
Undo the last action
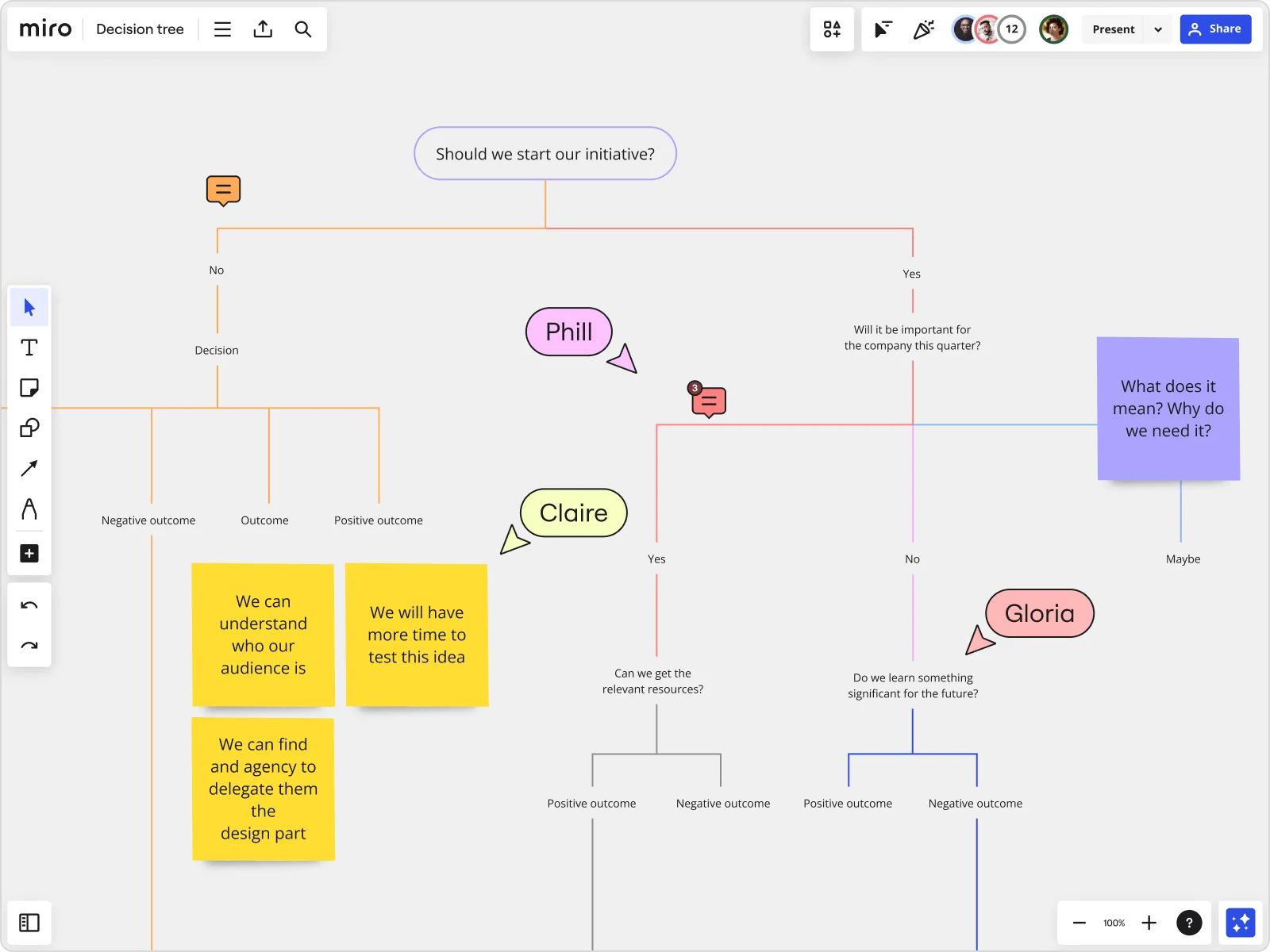coord(29,606)
